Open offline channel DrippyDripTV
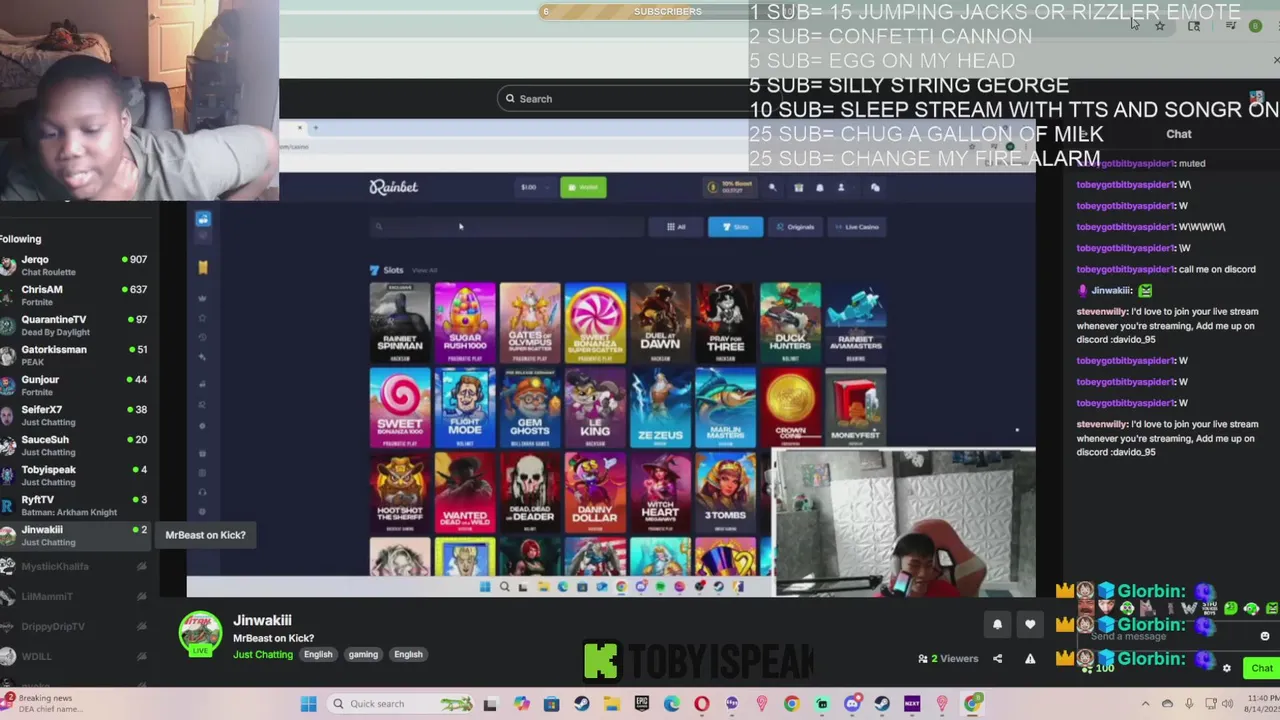 pyautogui.click(x=75, y=626)
